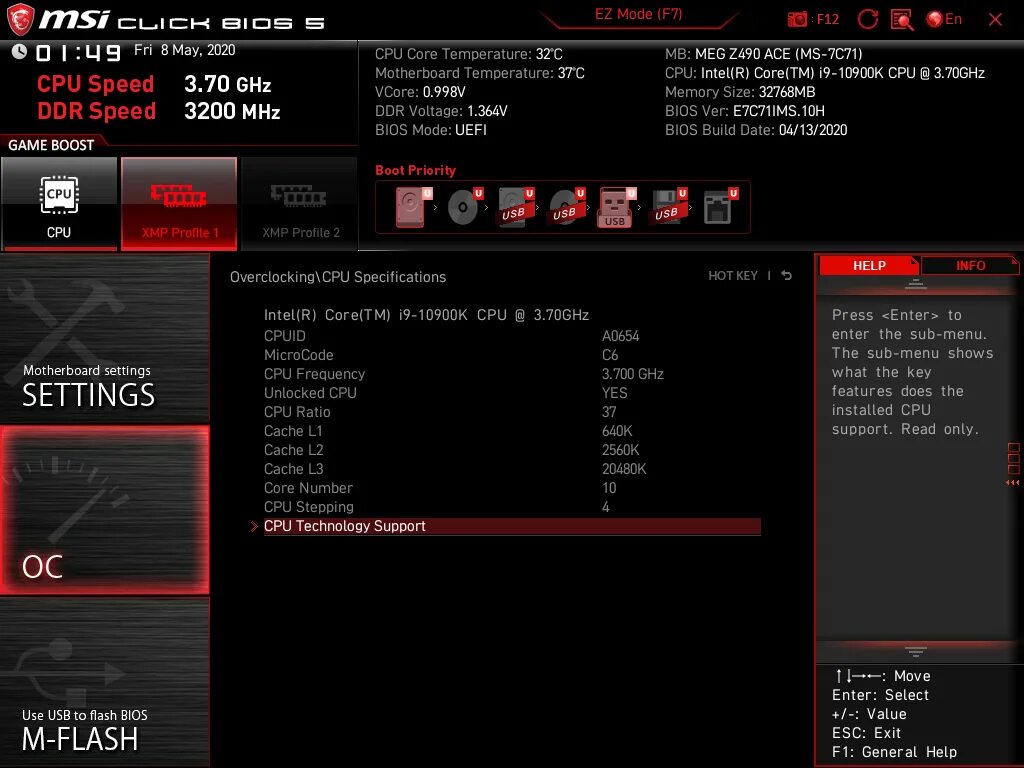Select the Cache L1 row
Screen dimensions: 1024x768
click(512, 431)
